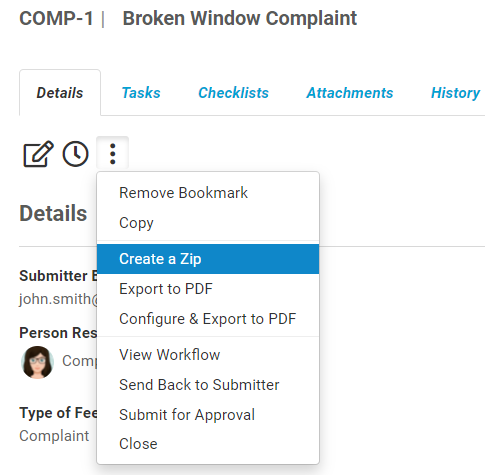Select the Details tab
Screen dimensions: 485x475
60,93
